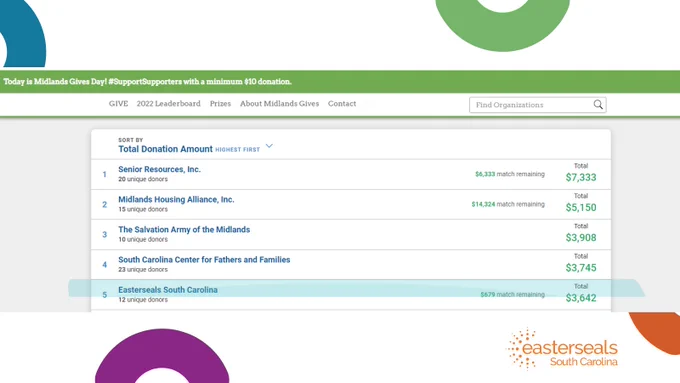This screenshot has height=383, width=680.
Task: Click the 10 unique donors text
Action: pyautogui.click(x=143, y=239)
